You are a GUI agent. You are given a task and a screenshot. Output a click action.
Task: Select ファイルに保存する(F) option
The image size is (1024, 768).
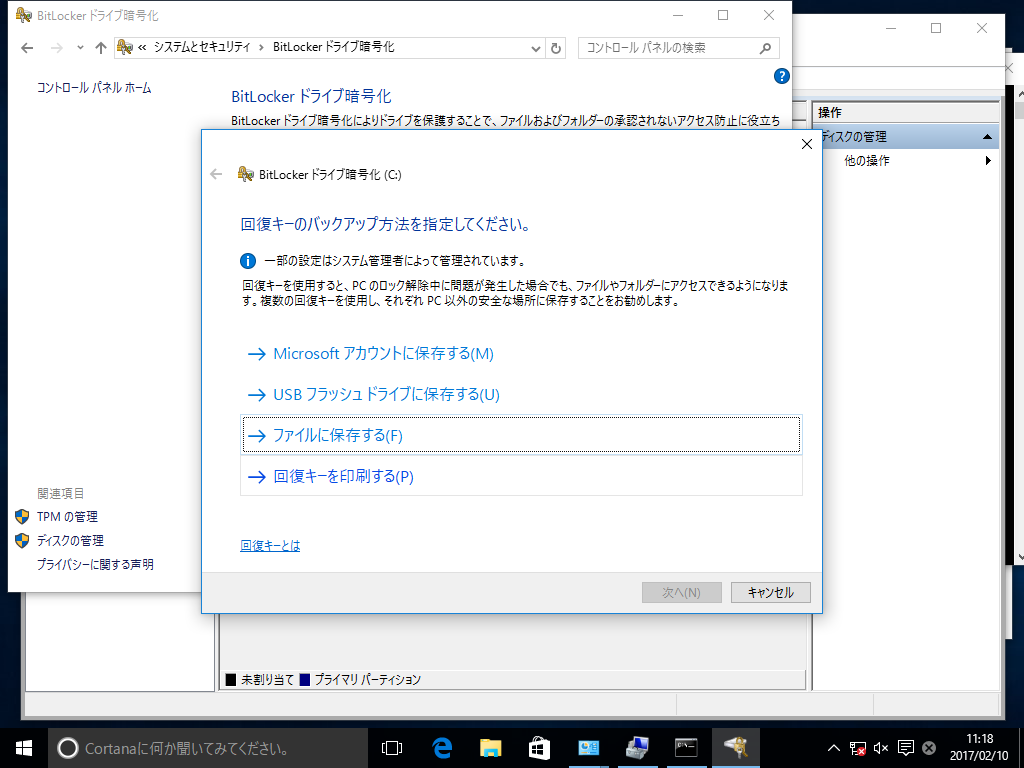(x=521, y=435)
